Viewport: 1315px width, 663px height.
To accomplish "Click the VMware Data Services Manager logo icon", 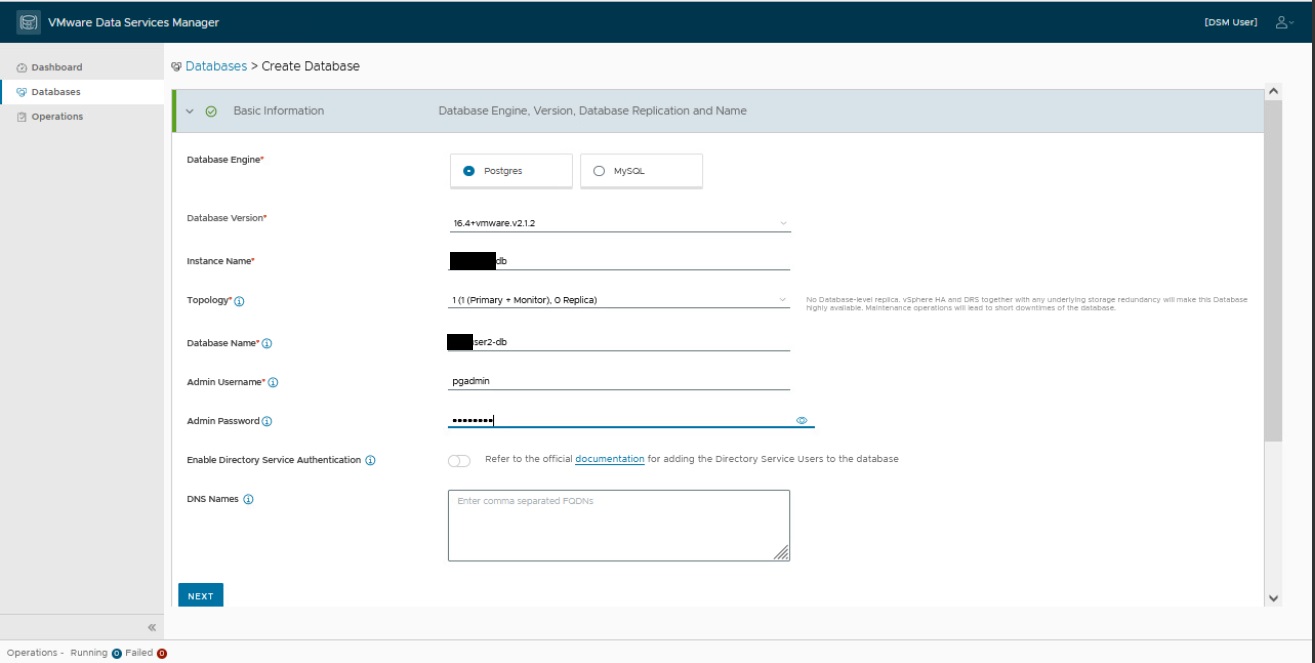I will pyautogui.click(x=29, y=22).
